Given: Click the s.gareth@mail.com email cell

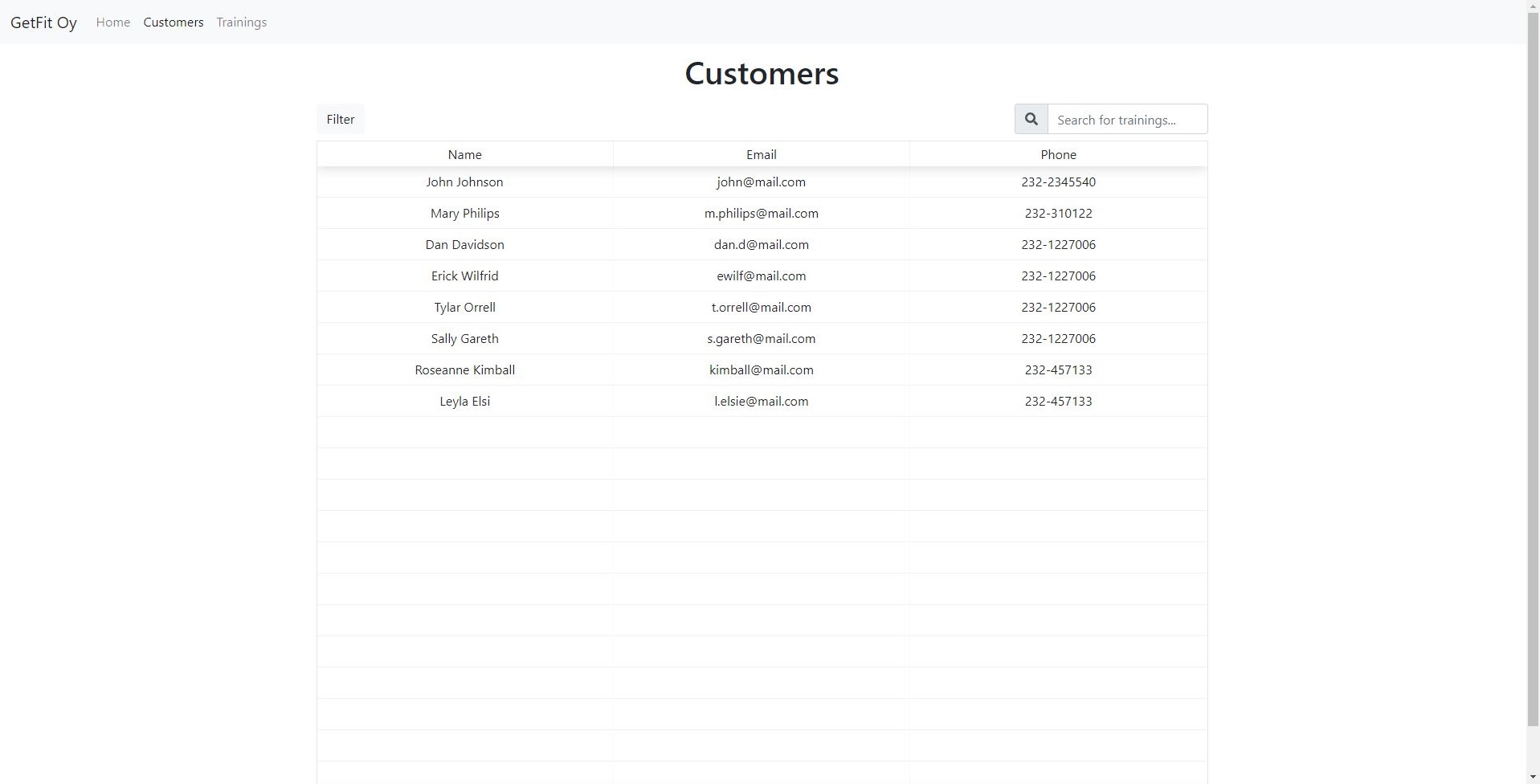Looking at the screenshot, I should pyautogui.click(x=762, y=339).
